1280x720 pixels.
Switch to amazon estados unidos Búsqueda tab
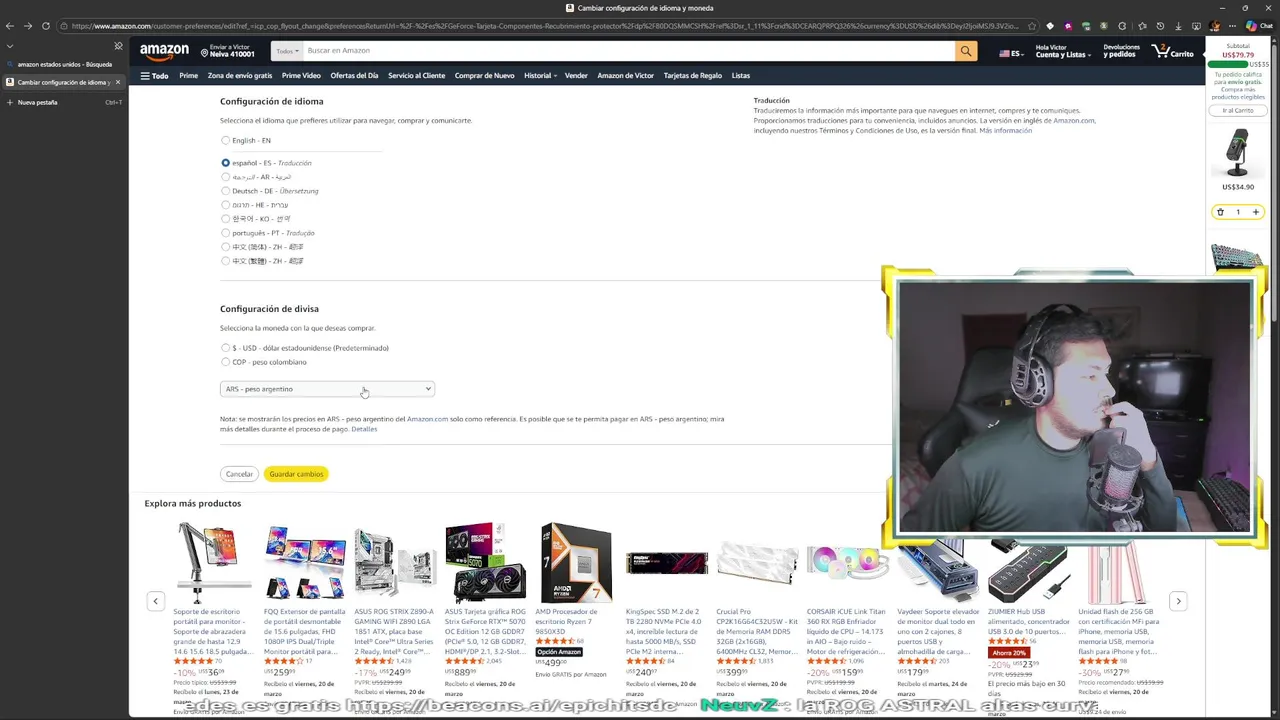point(64,64)
